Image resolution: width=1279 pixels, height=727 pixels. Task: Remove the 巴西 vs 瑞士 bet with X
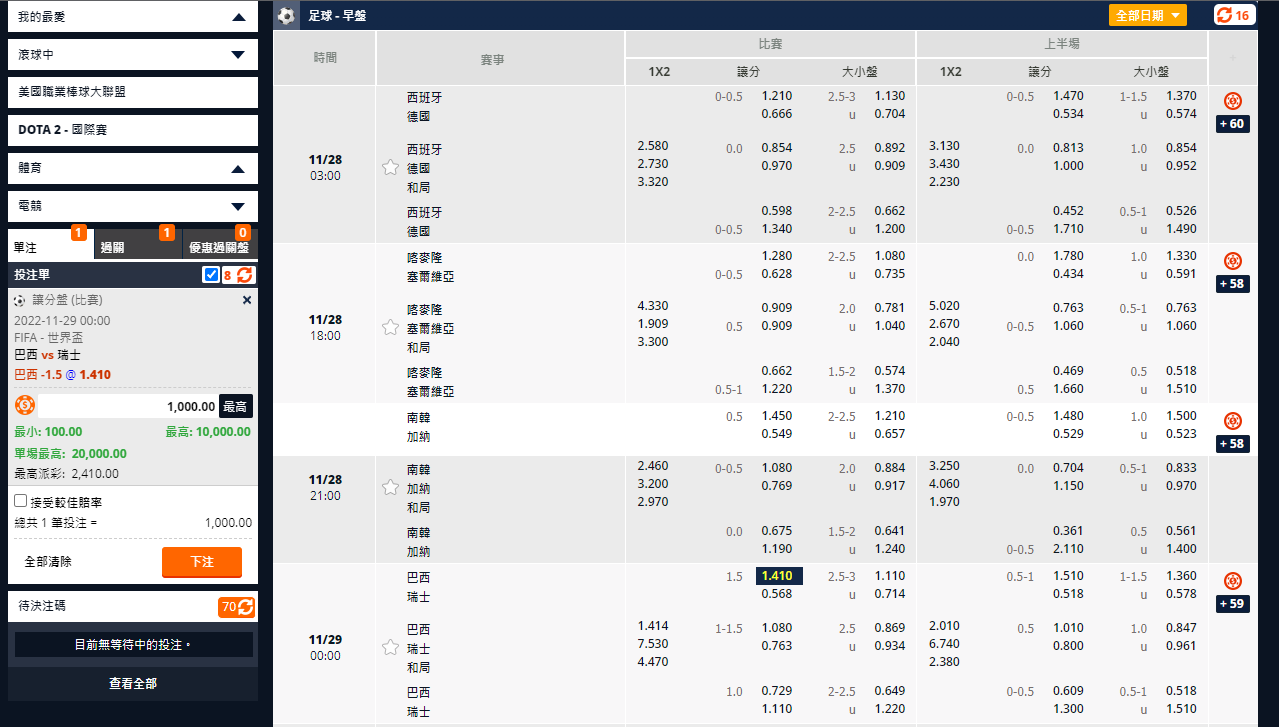[247, 300]
